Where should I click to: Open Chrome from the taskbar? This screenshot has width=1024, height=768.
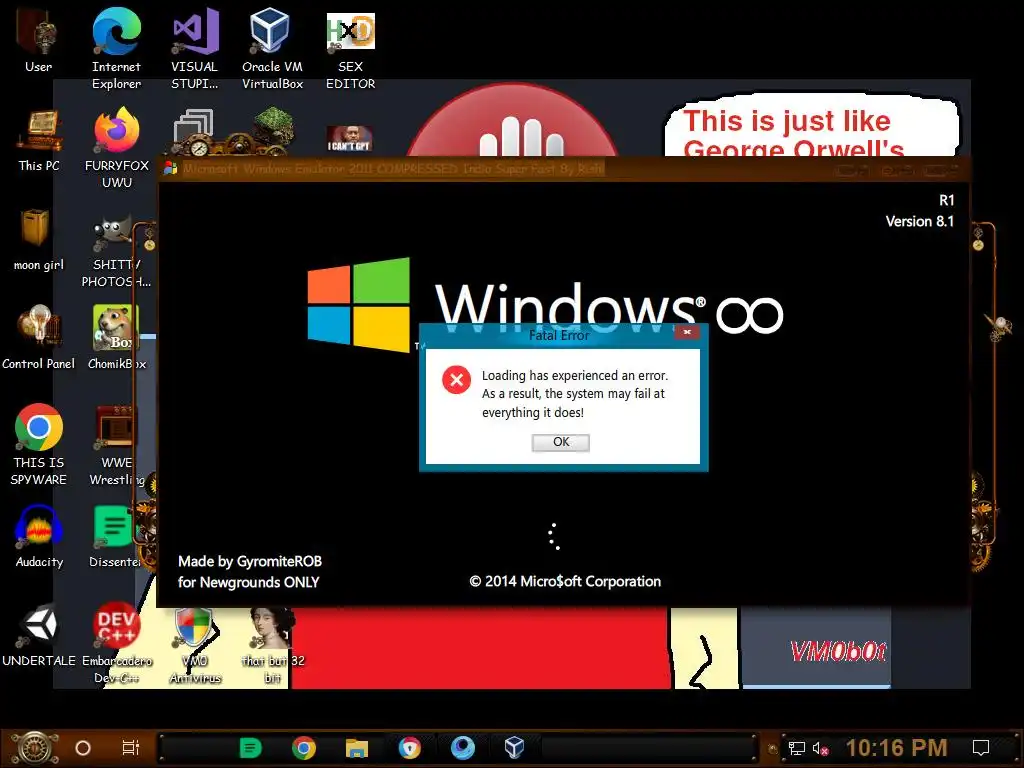304,748
